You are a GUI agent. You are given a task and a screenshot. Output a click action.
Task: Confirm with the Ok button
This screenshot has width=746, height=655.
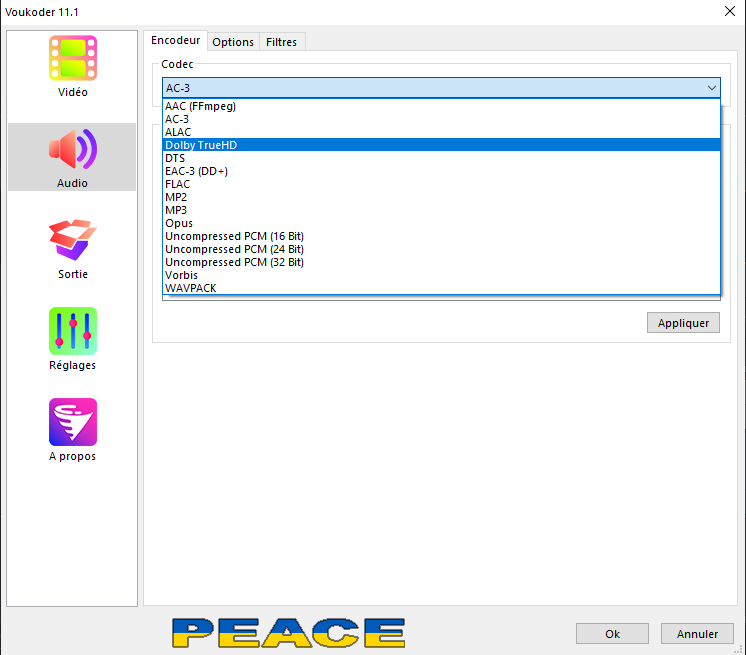coord(612,634)
